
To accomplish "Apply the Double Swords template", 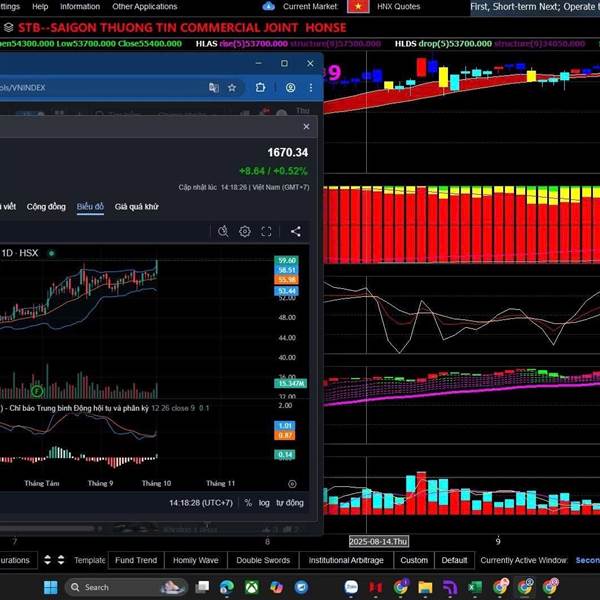I will [263, 560].
